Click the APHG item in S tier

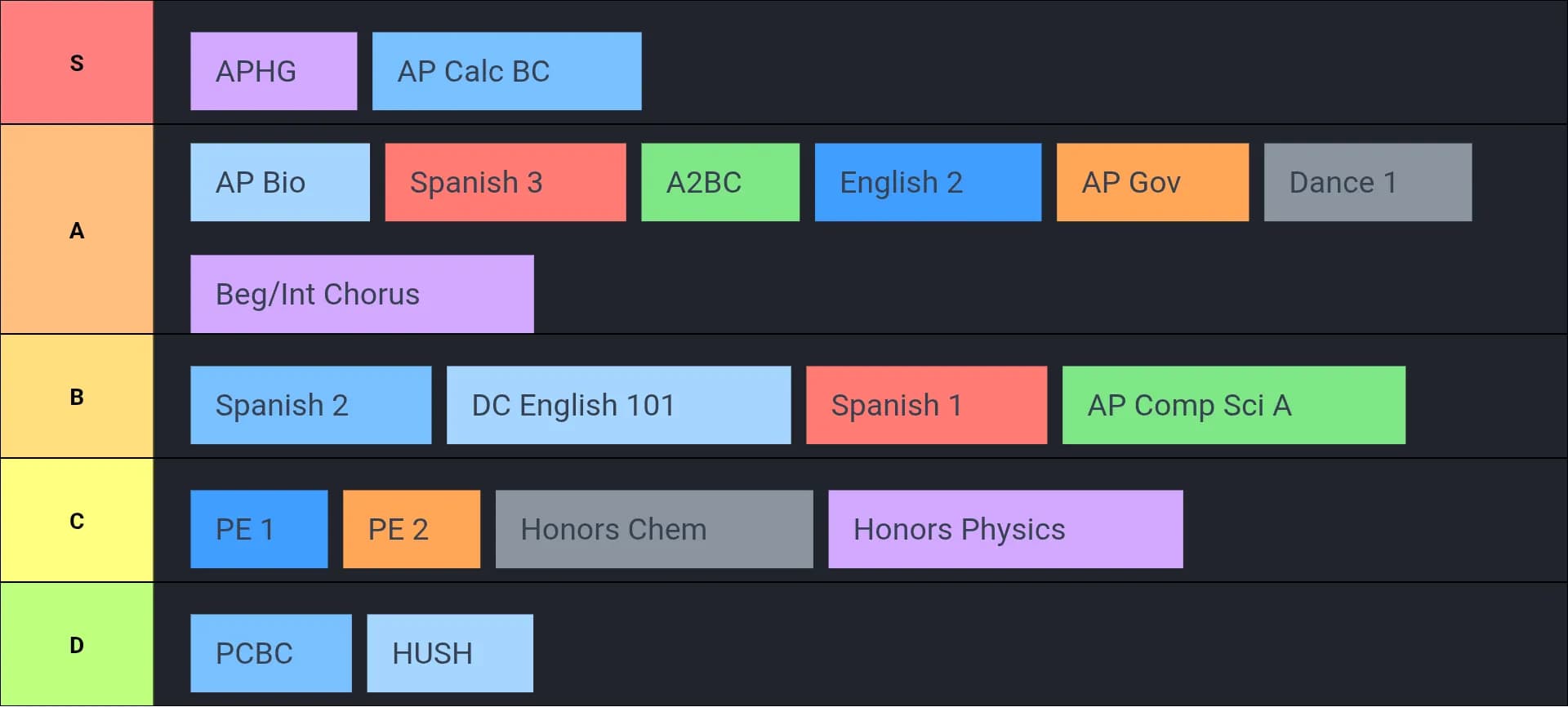pos(274,71)
